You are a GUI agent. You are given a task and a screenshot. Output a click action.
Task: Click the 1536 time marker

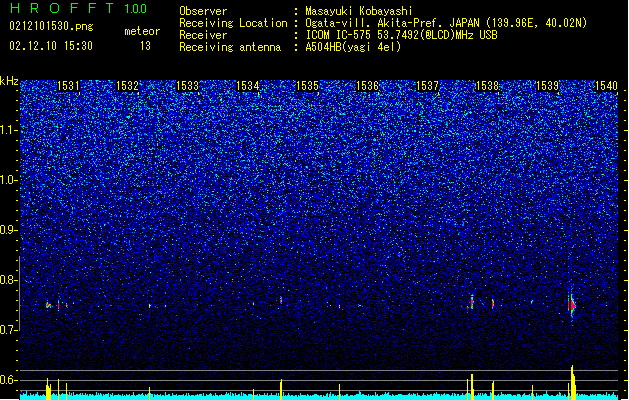367,86
